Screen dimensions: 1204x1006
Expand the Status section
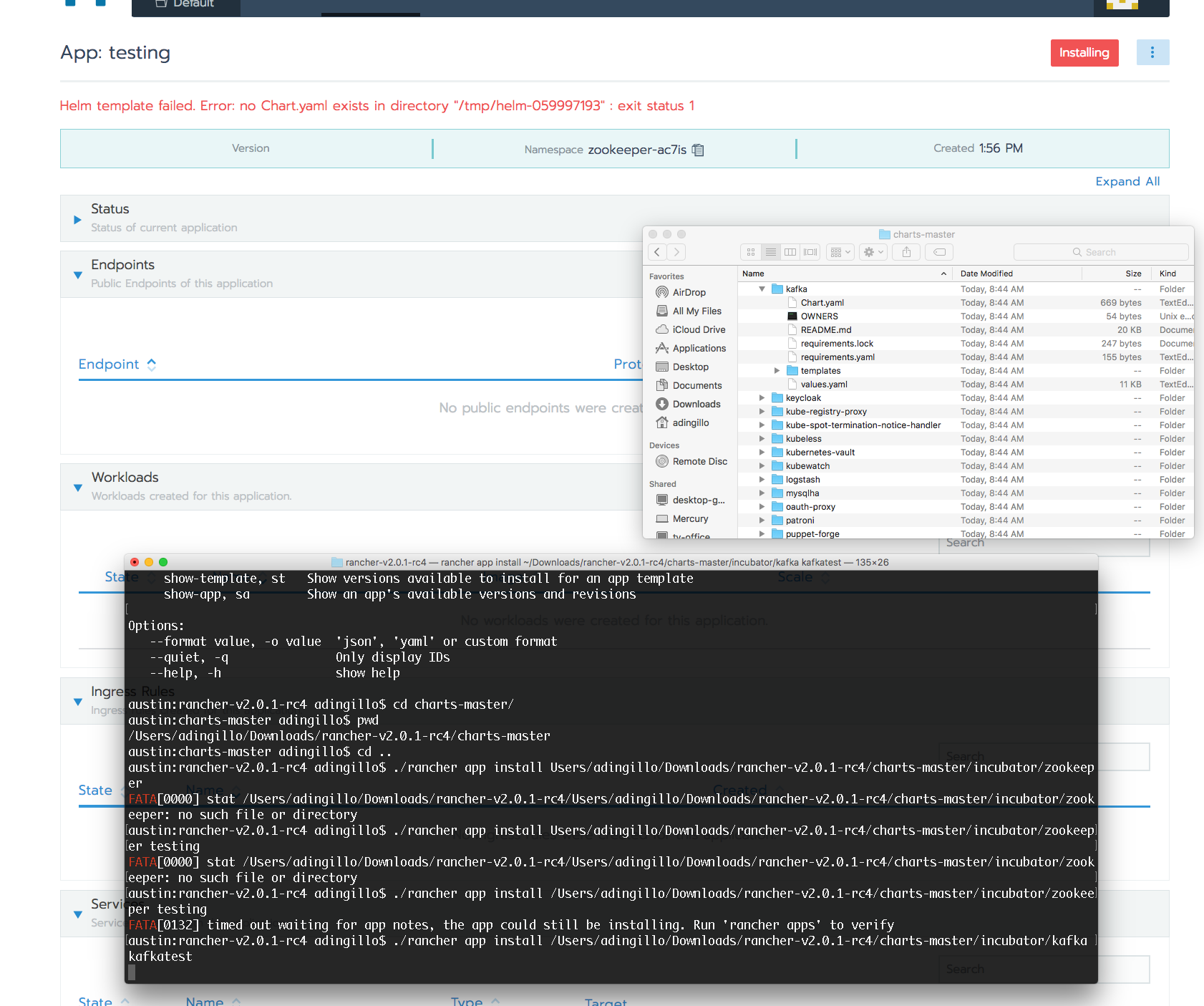point(77,220)
